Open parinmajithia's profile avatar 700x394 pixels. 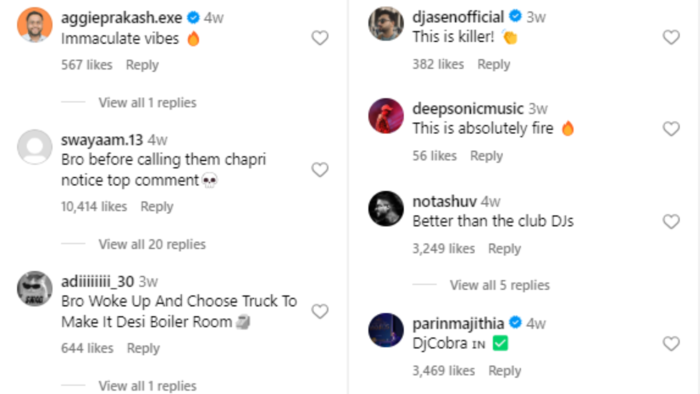click(386, 330)
